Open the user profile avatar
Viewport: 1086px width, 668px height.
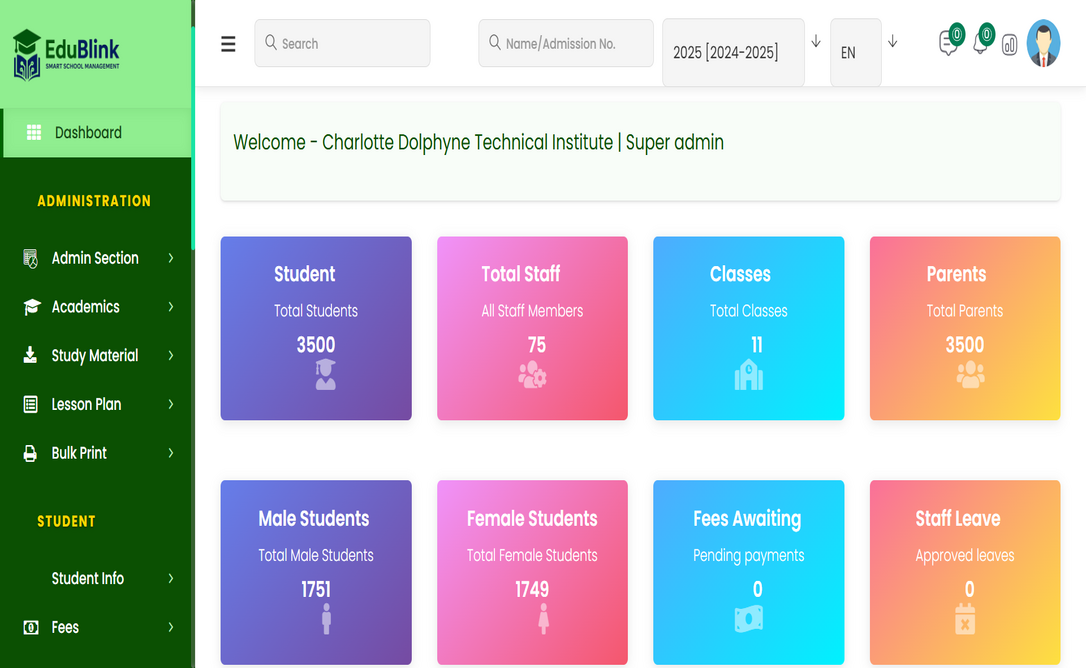1043,44
